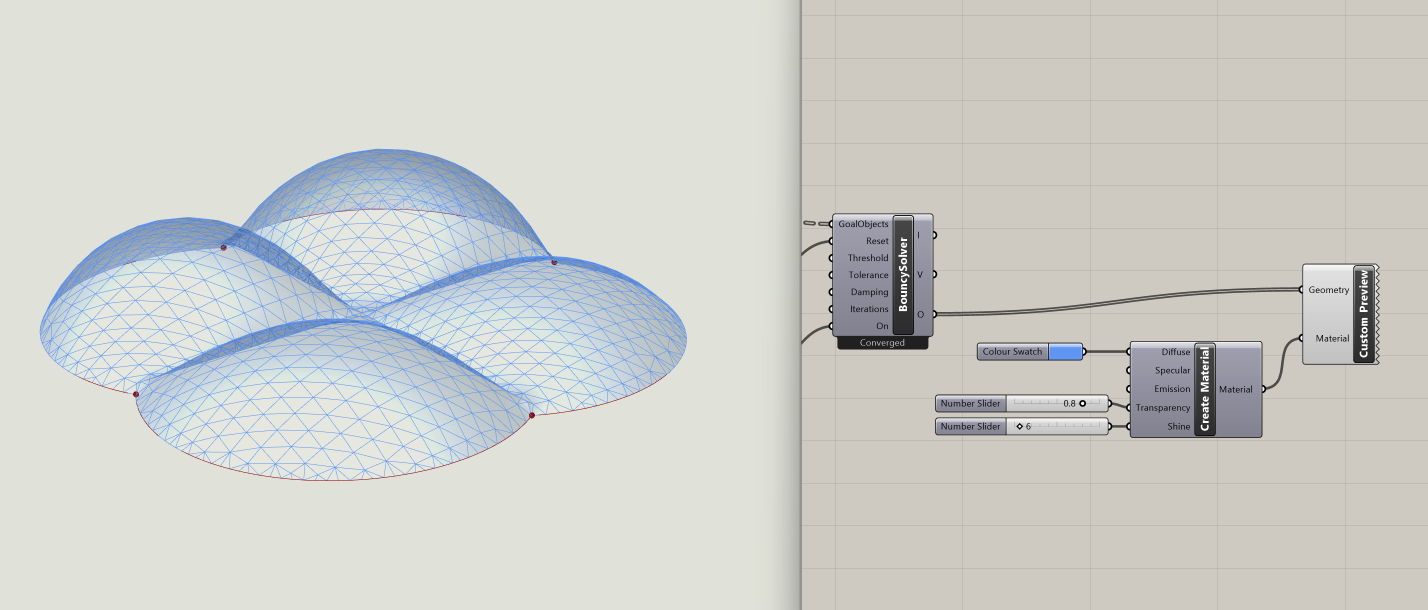This screenshot has width=1428, height=610.
Task: Click the Diffuse input on Create Material
Action: coord(1176,352)
